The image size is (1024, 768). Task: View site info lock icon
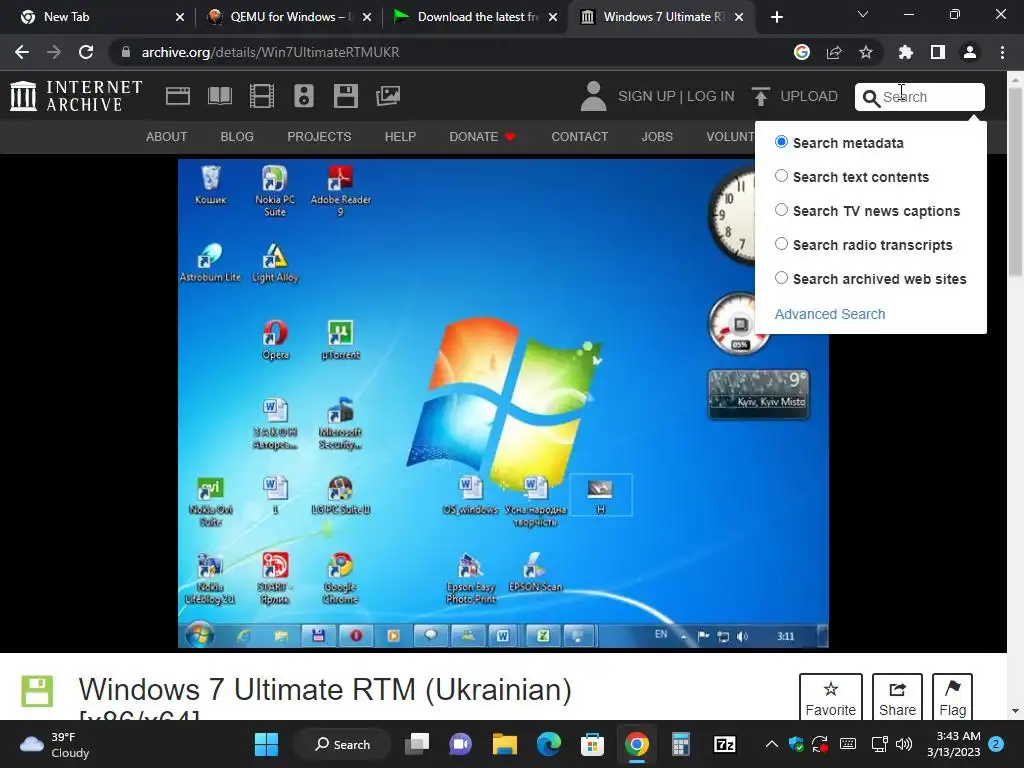coord(126,52)
